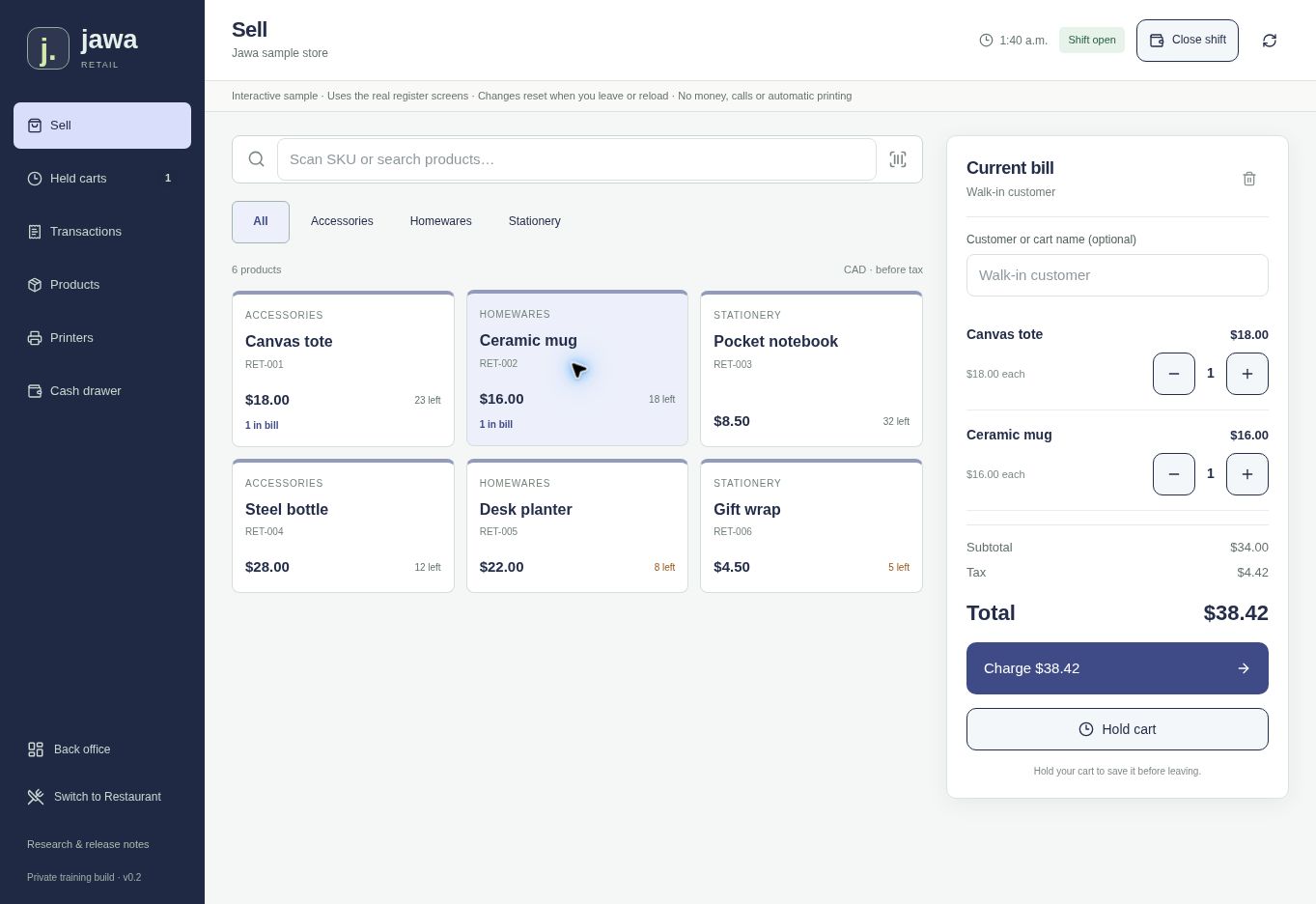This screenshot has height=904, width=1316.
Task: Click the refresh icon in the header
Action: coord(1270,41)
